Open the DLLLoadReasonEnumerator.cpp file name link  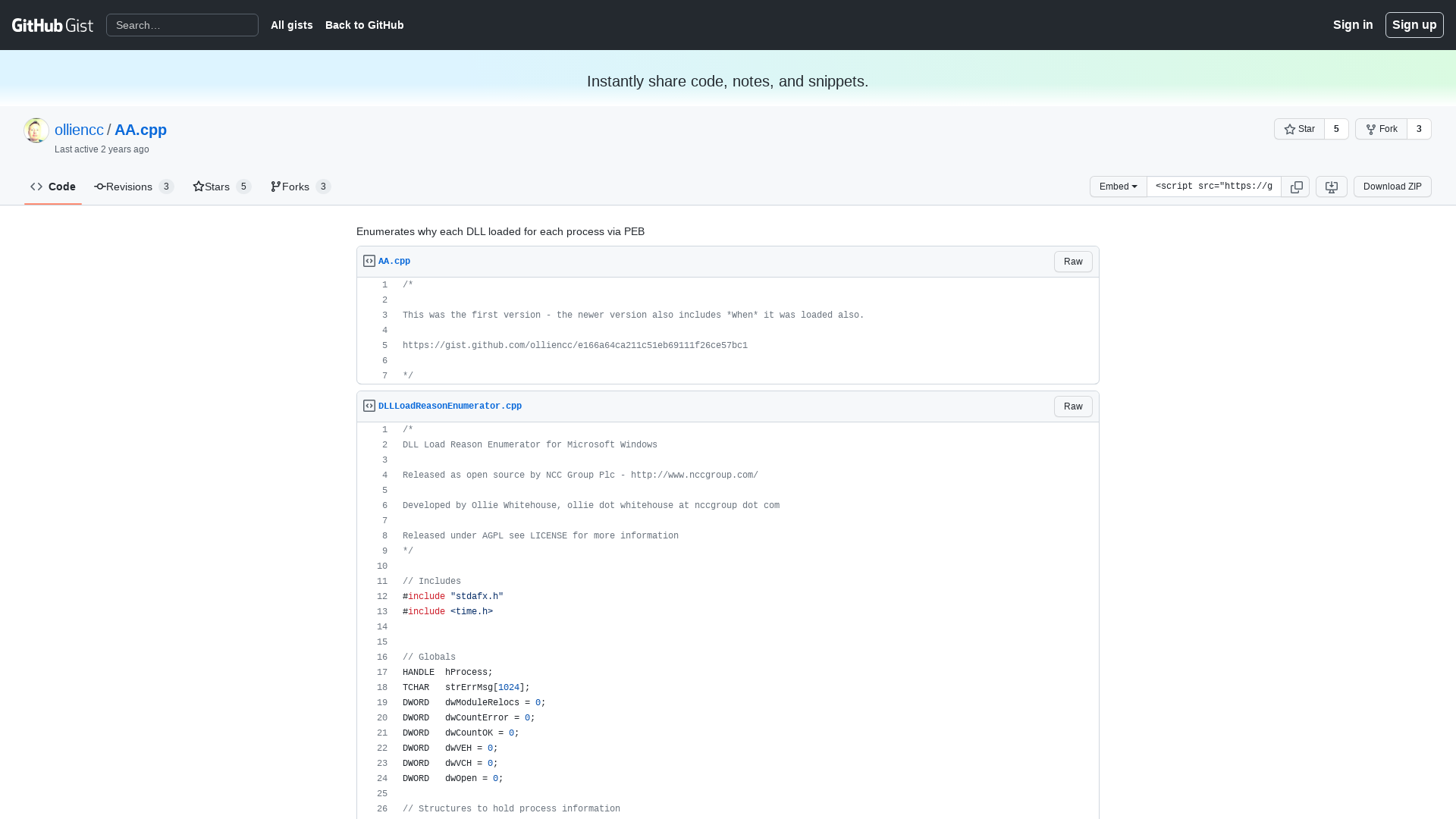tap(450, 406)
